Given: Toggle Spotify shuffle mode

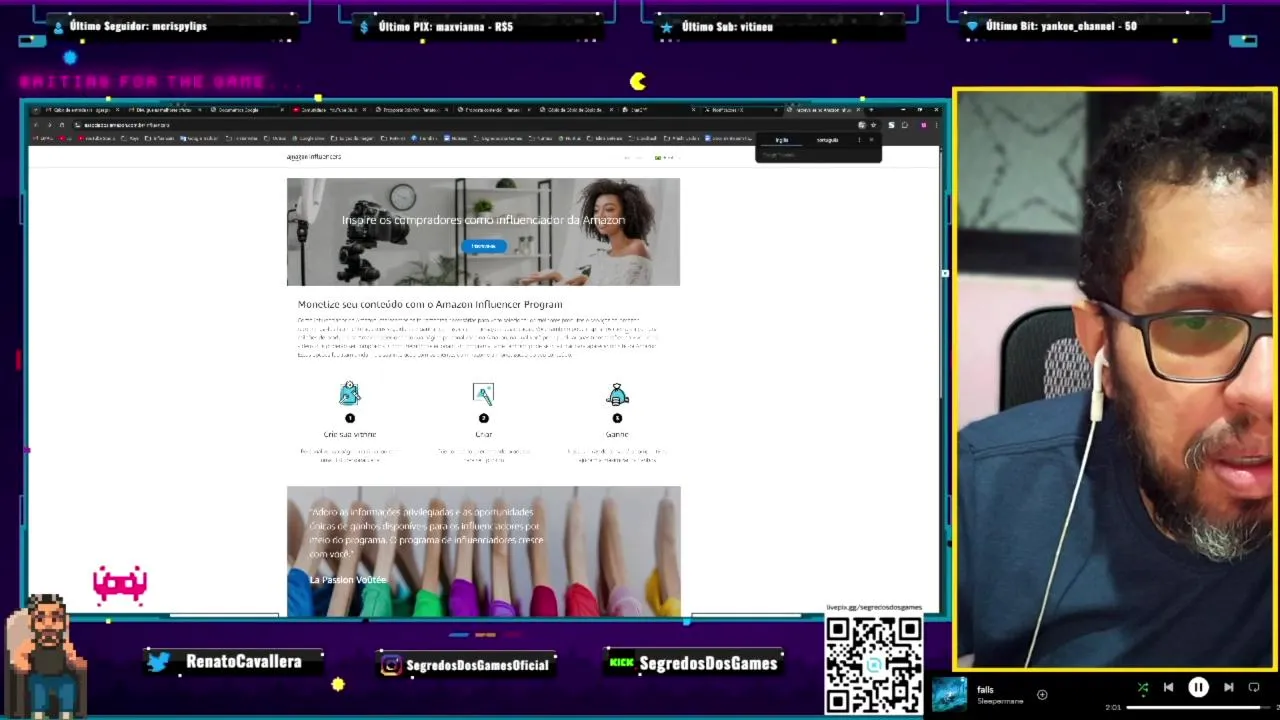Looking at the screenshot, I should tap(1142, 687).
